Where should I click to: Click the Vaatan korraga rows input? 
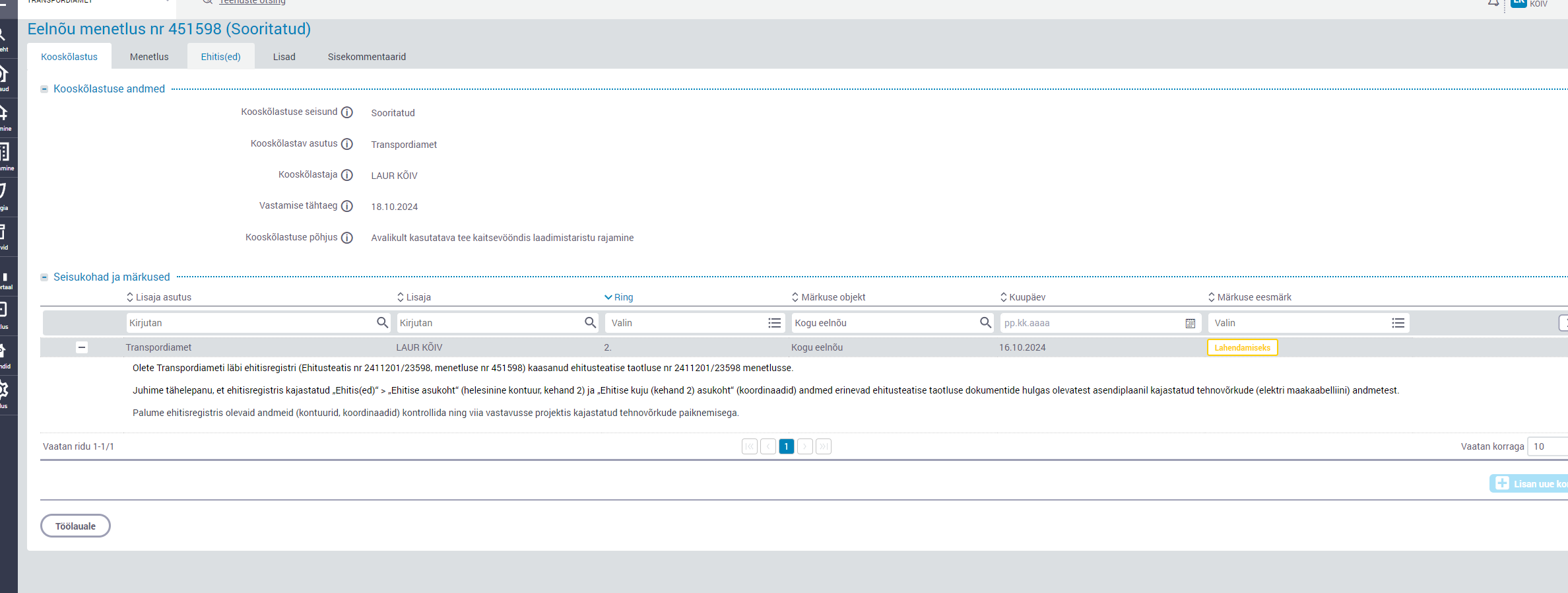pyautogui.click(x=1548, y=446)
